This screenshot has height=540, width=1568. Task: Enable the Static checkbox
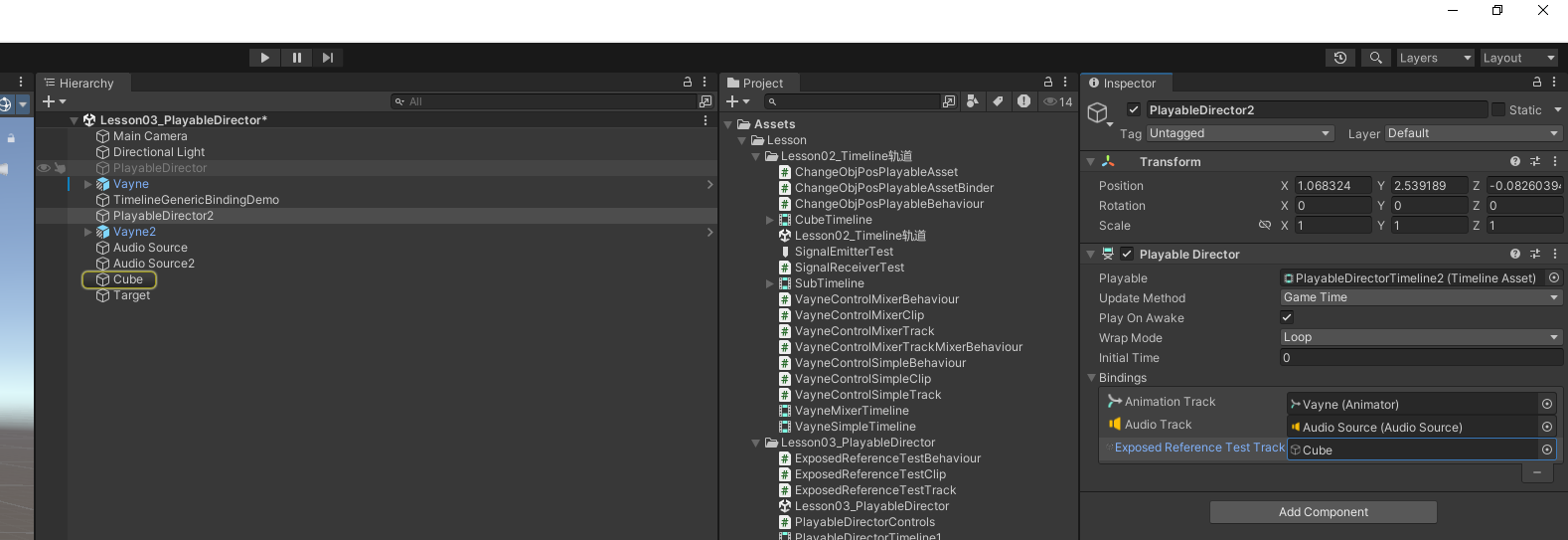[x=1498, y=110]
